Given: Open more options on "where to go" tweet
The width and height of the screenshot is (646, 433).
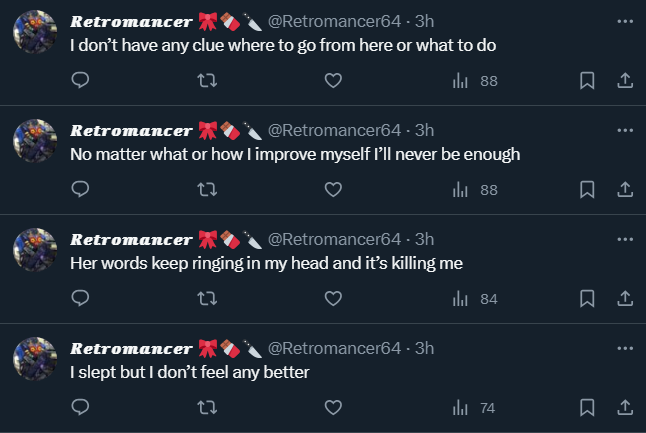Looking at the screenshot, I should point(625,21).
